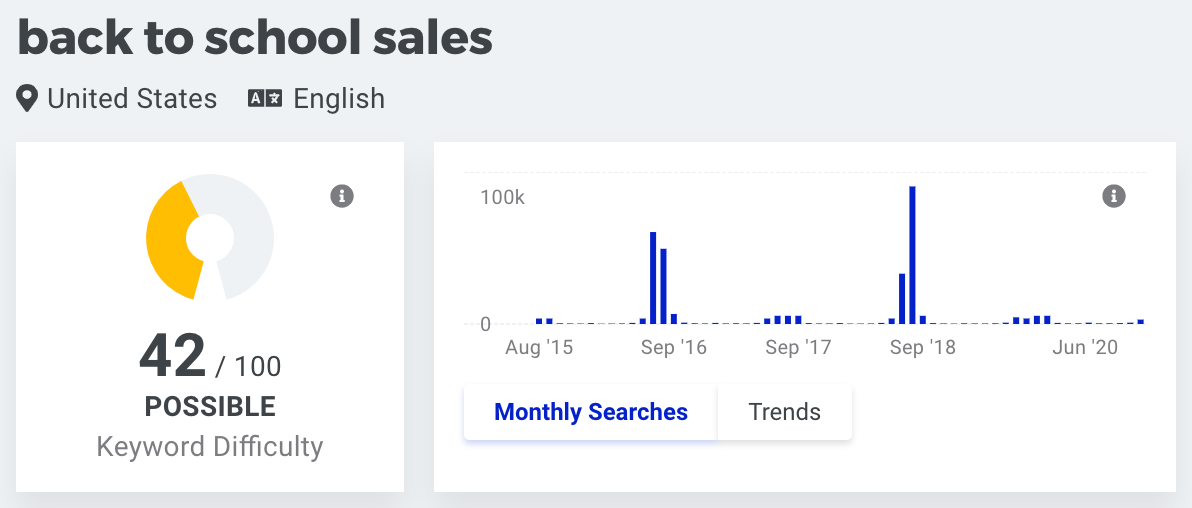Switch to the Trends tab
Screen dimensions: 1192x508
[785, 412]
